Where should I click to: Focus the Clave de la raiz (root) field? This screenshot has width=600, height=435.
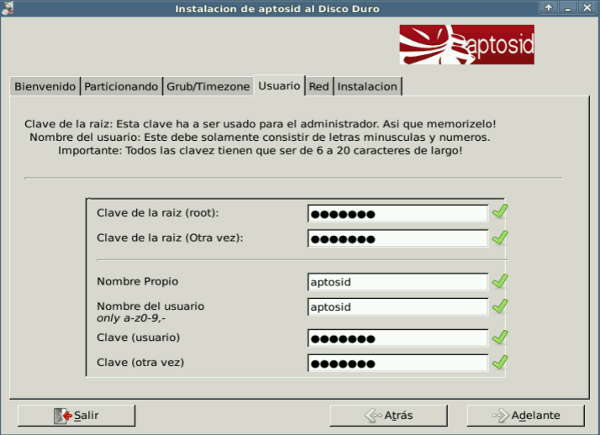click(x=397, y=213)
